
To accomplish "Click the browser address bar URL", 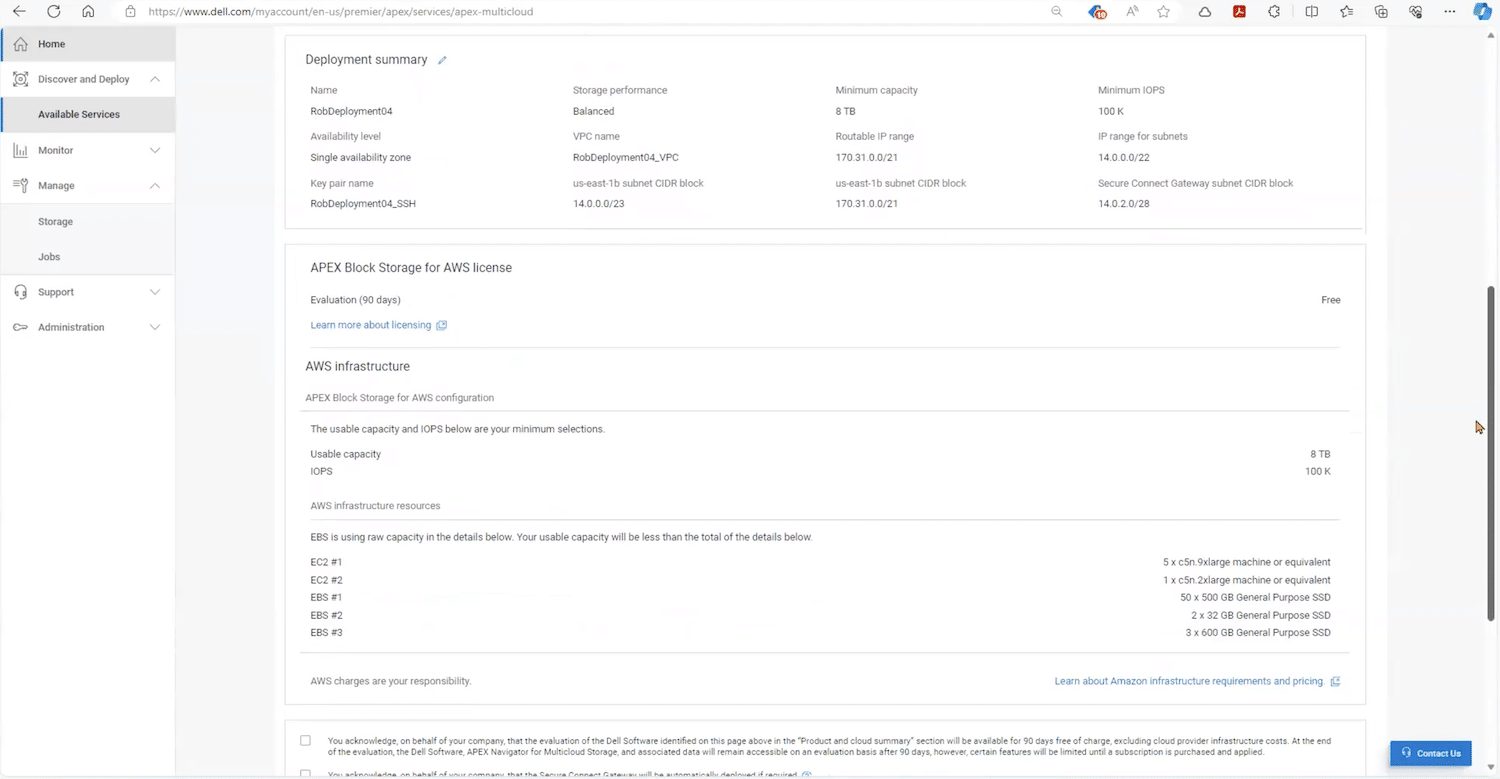I will point(340,12).
